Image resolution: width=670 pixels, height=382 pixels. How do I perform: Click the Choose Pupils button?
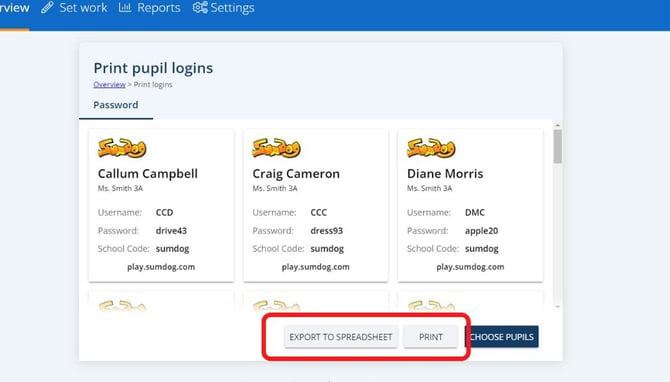[x=502, y=337]
